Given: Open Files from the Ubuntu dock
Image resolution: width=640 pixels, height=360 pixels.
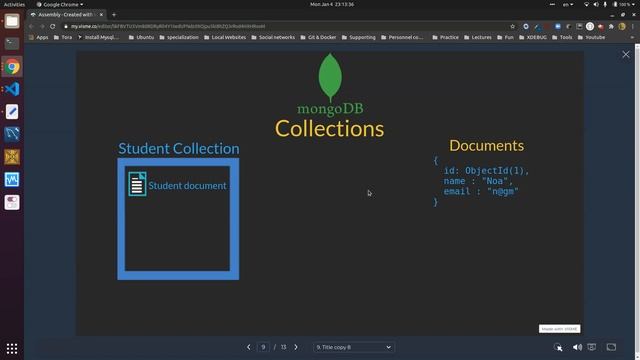Looking at the screenshot, I should tap(12, 21).
